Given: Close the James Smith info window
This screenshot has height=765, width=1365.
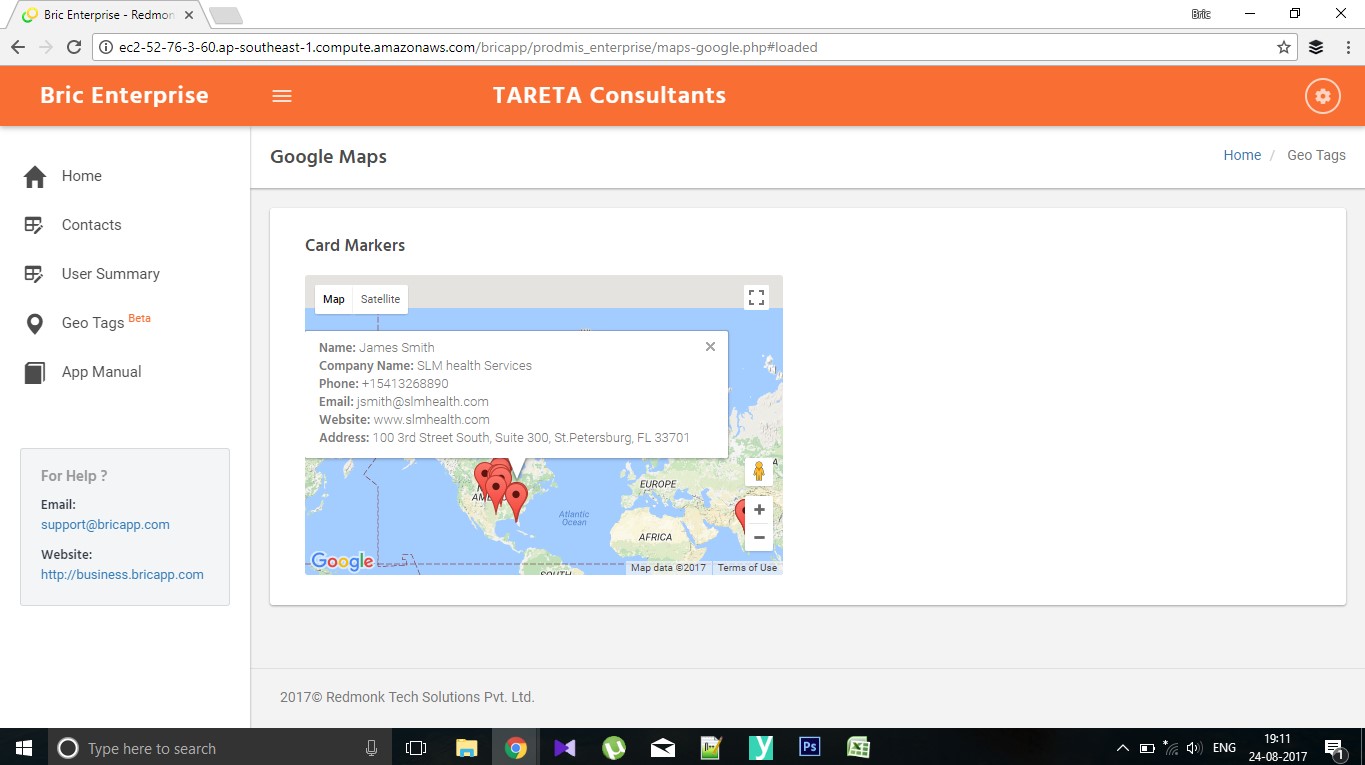Looking at the screenshot, I should point(710,347).
